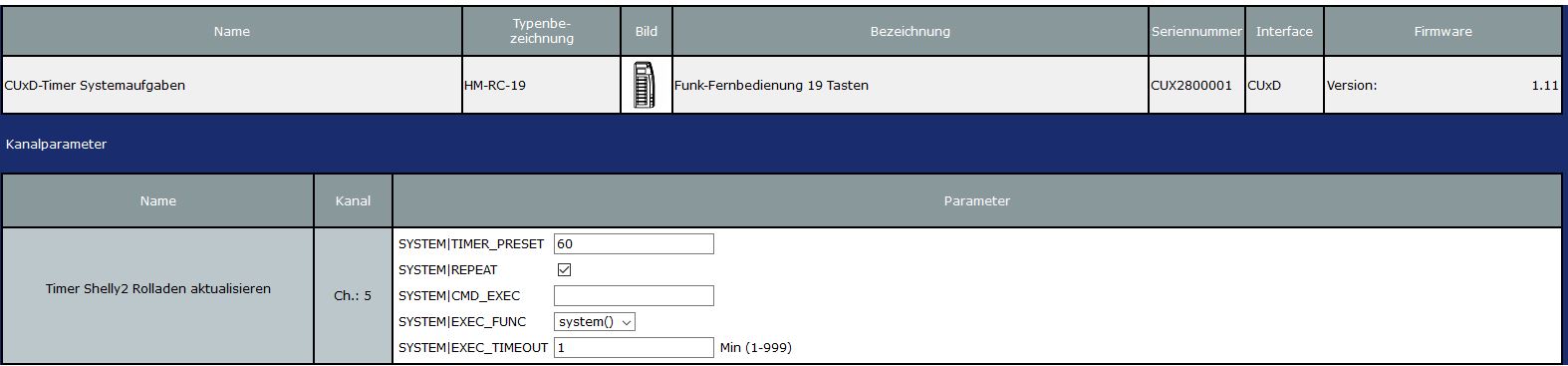Select the CUxD-Timer Systemaufgaben device name
The image size is (1568, 366).
(x=96, y=86)
